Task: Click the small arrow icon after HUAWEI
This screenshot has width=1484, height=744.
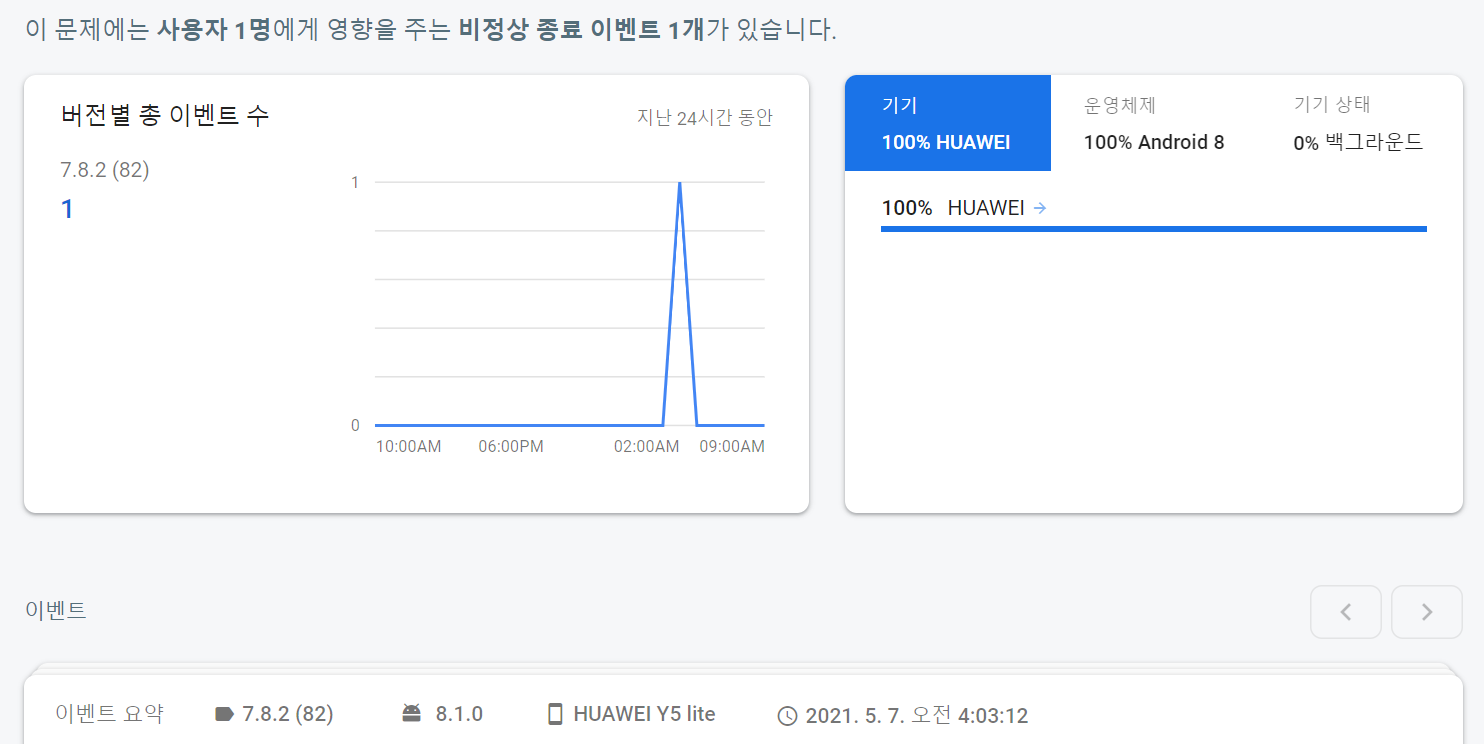Action: (1040, 208)
